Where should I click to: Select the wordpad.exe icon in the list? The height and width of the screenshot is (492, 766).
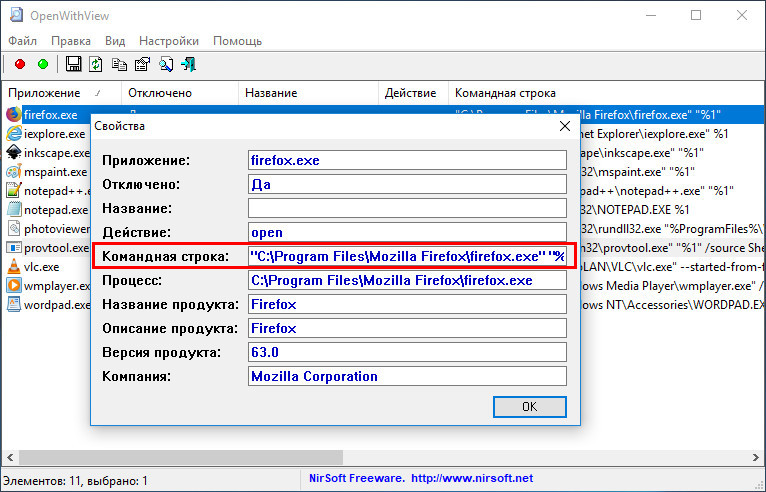point(14,304)
